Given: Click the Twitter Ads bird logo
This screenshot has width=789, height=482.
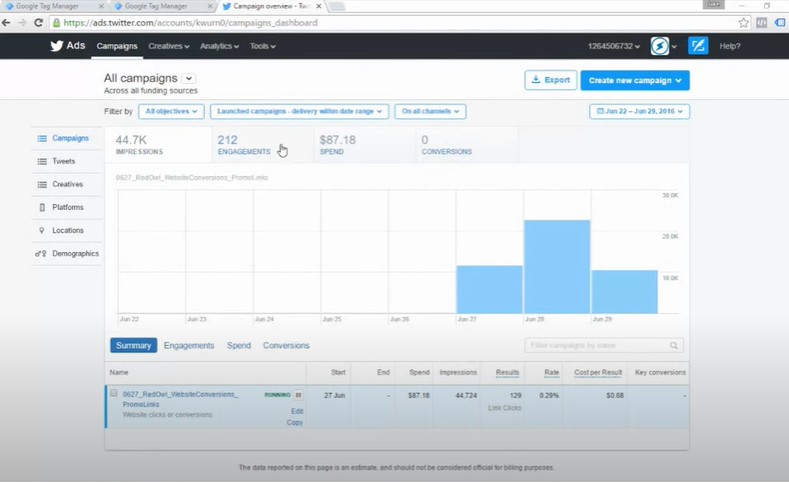Looking at the screenshot, I should tap(57, 46).
